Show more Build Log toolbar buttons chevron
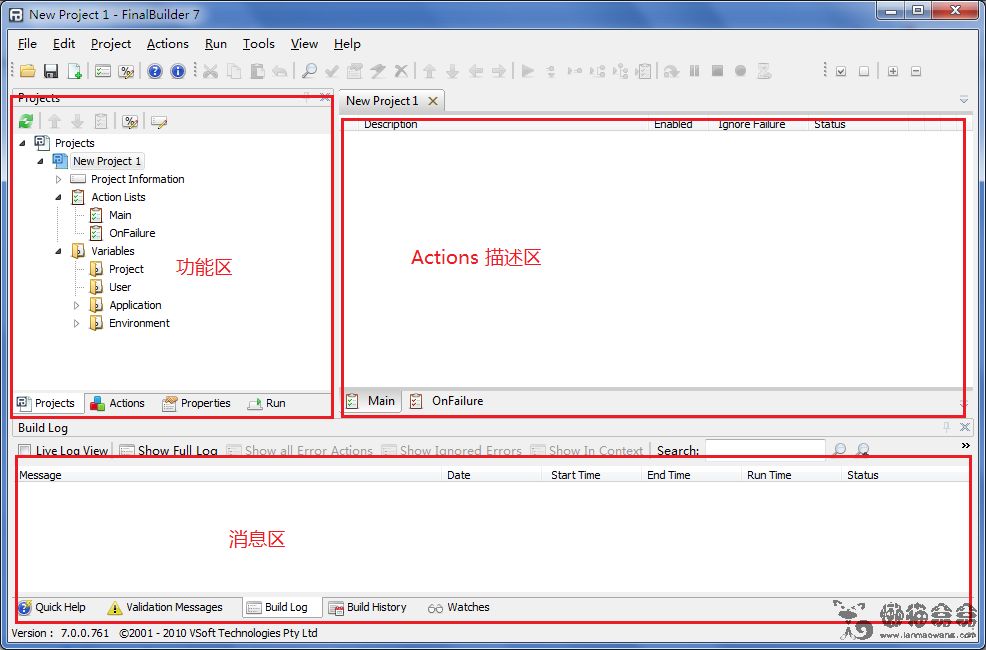Screen dimensions: 986x650 pyautogui.click(x=966, y=446)
